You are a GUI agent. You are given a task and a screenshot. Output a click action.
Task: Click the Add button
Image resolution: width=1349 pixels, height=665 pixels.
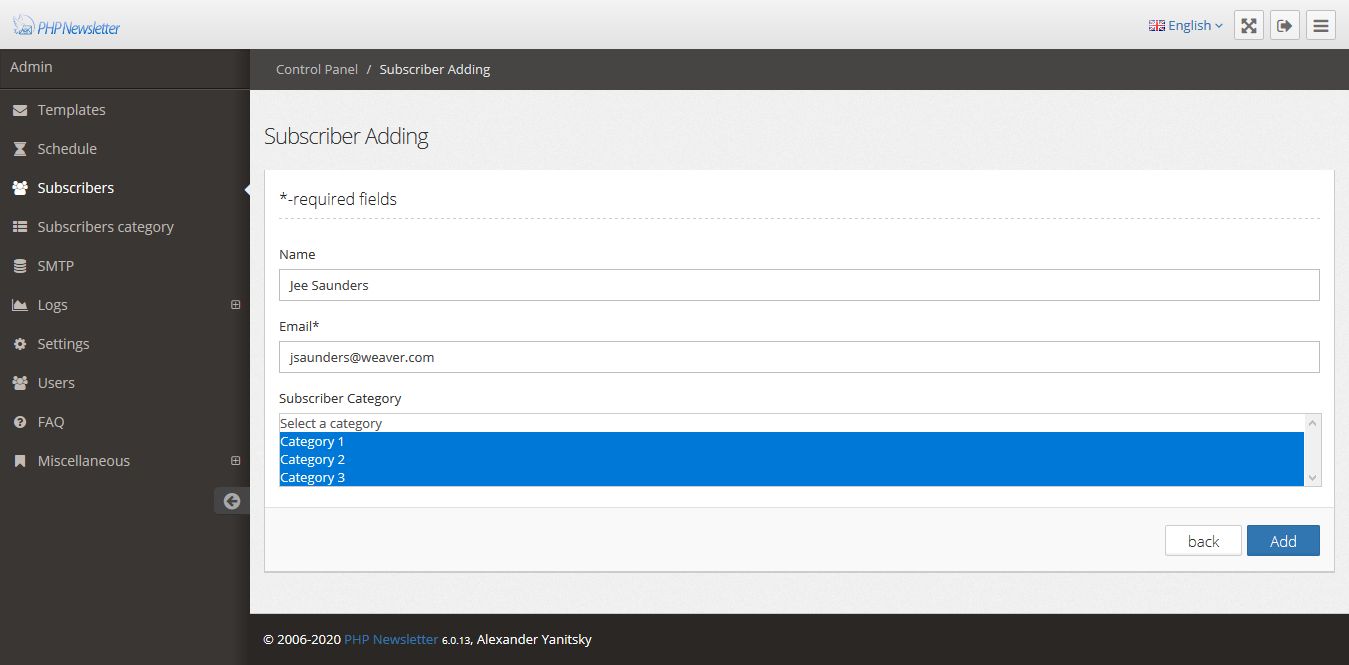1283,541
